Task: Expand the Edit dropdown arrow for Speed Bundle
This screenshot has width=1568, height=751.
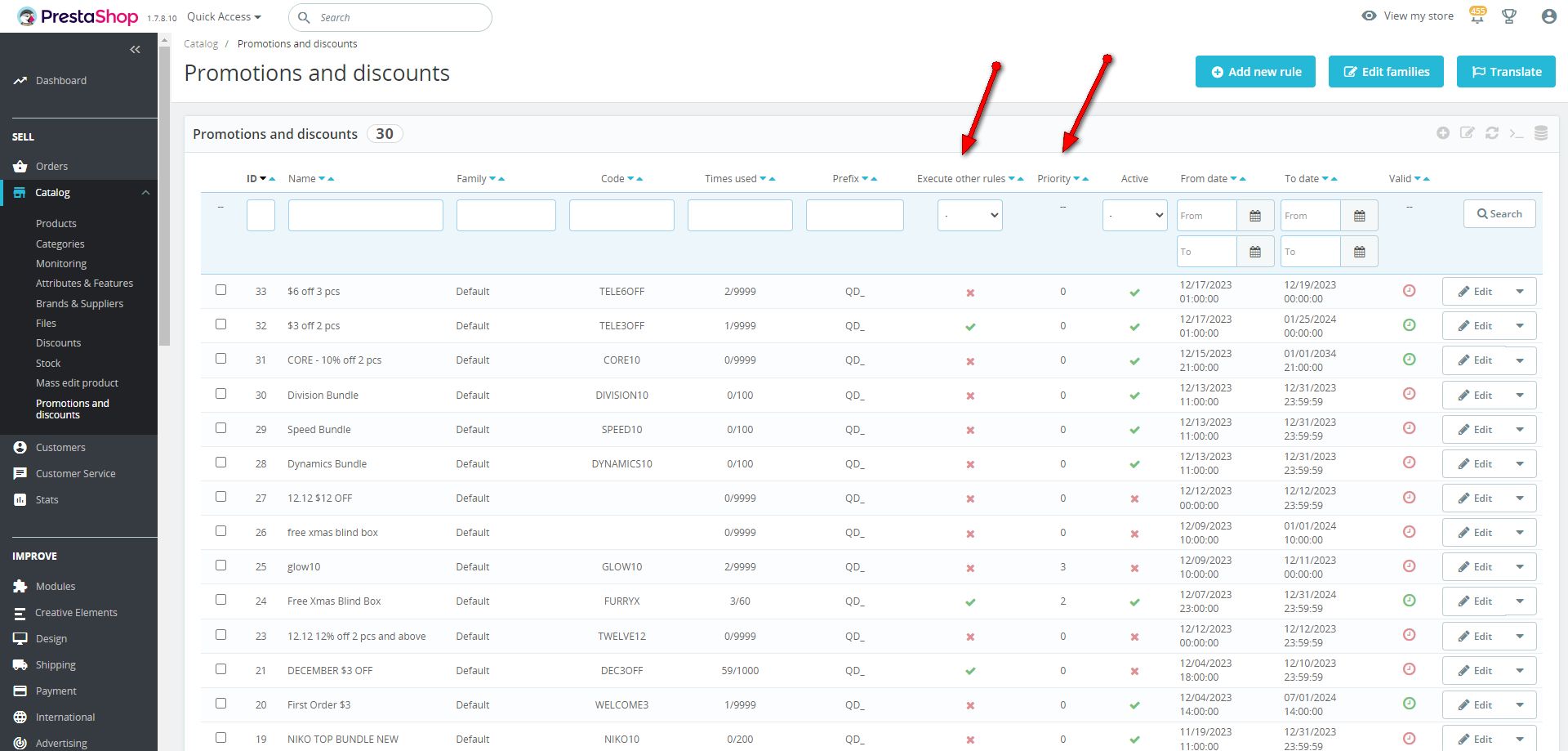Action: [x=1520, y=430]
